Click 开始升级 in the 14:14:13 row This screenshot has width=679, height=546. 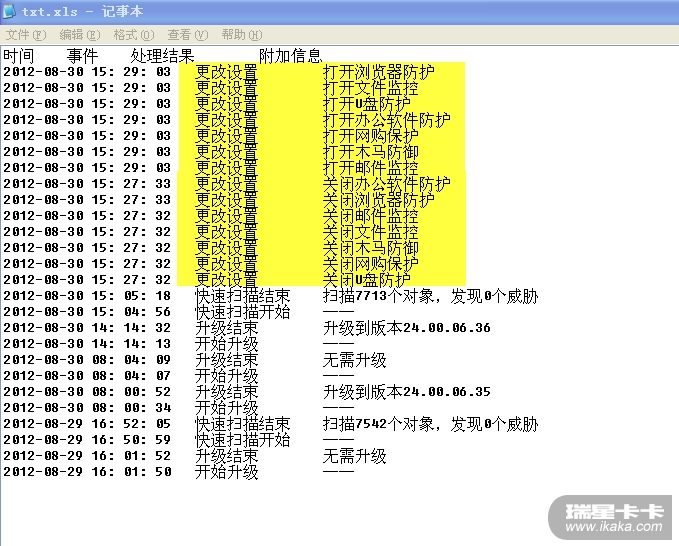click(x=226, y=344)
